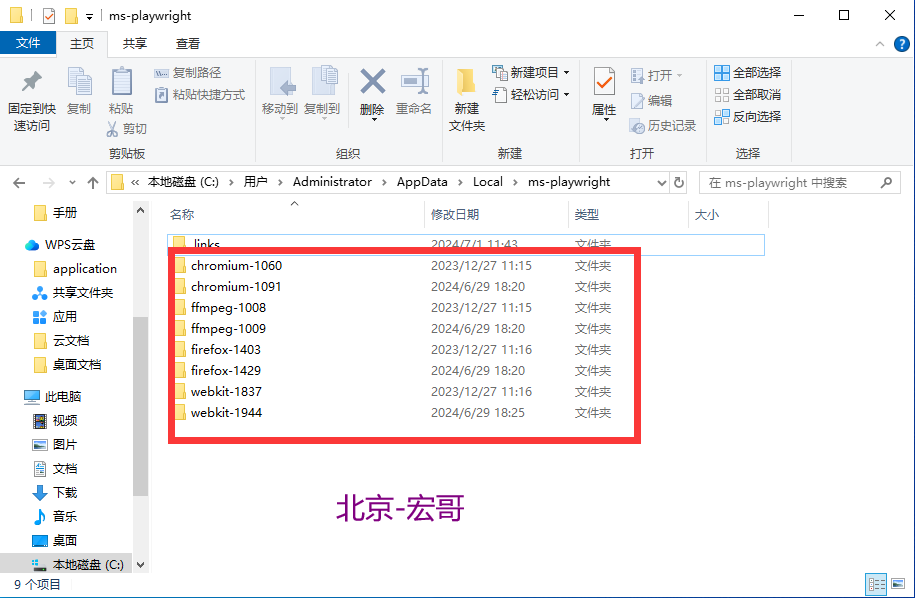Click navigation pane scroll down arrow
Image resolution: width=915 pixels, height=598 pixels.
[x=140, y=565]
